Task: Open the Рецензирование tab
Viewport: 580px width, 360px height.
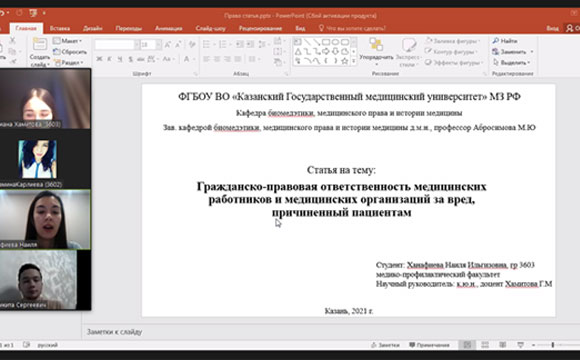Action: [x=260, y=28]
